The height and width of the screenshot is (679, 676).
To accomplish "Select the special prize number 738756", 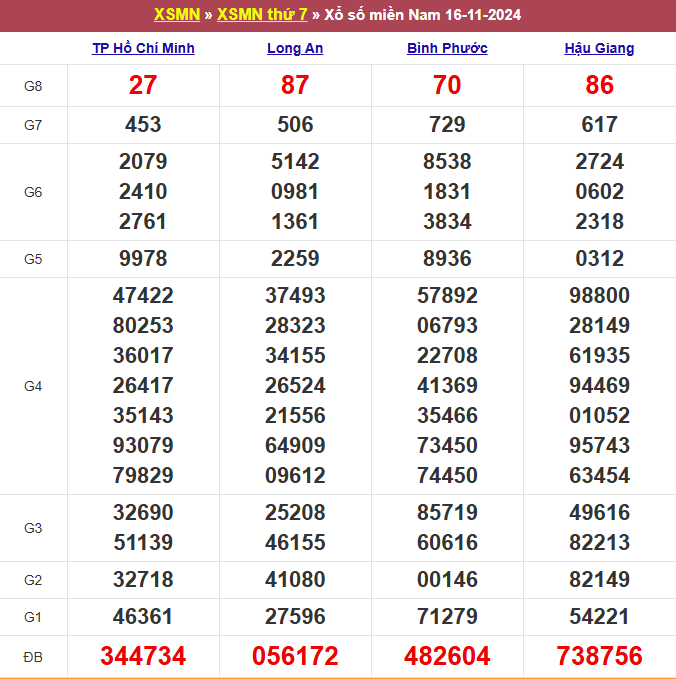I will pos(599,656).
